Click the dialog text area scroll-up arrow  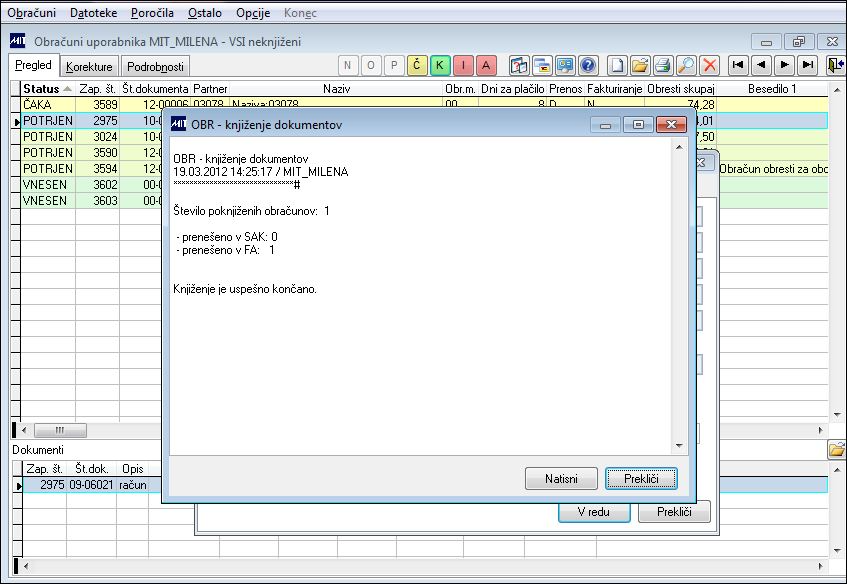[x=679, y=147]
